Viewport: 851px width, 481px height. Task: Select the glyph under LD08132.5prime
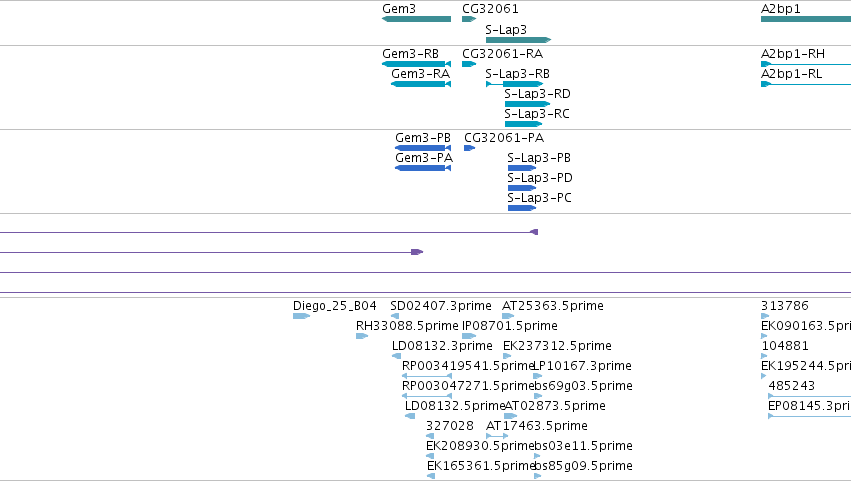tap(410, 416)
